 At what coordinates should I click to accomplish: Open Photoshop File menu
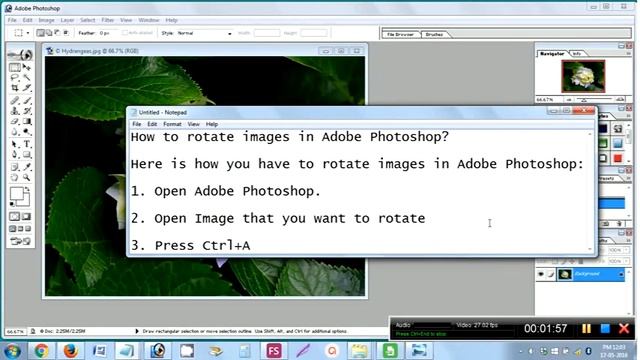click(12, 20)
